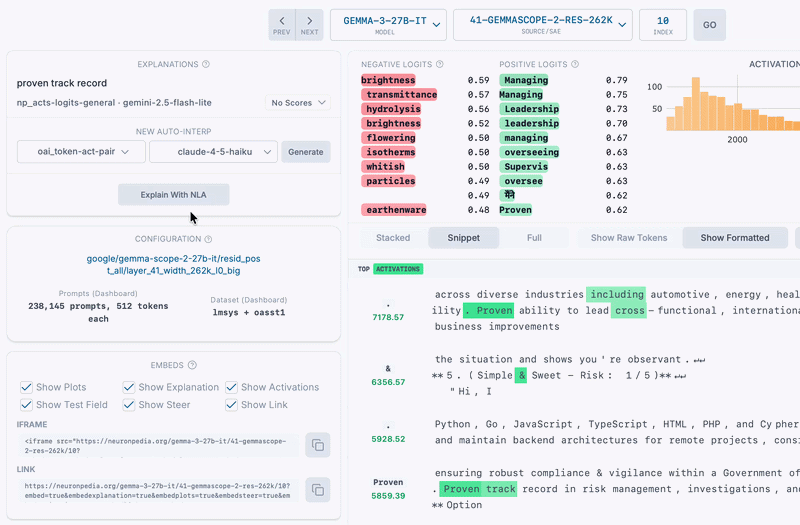Click the help icon beside EMBEDS
The image size is (800, 525).
tap(192, 365)
